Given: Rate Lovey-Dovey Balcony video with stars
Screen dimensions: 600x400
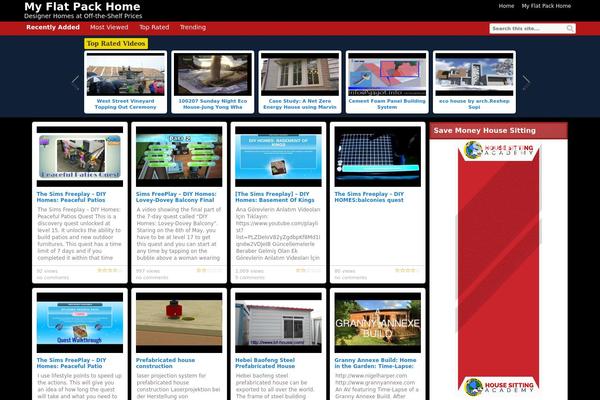Looking at the screenshot, I should [209, 270].
